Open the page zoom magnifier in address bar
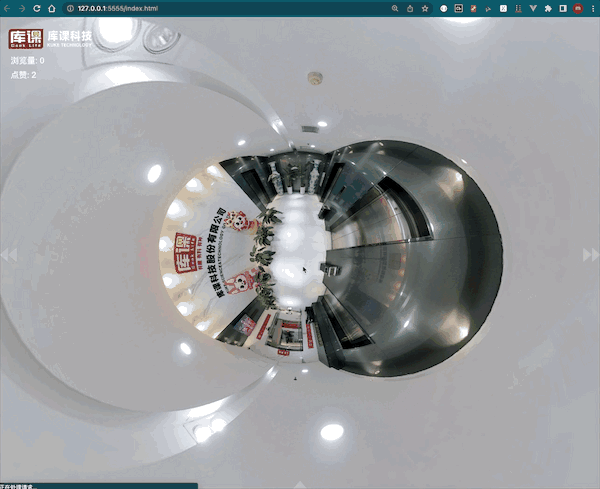Viewport: 600px width, 489px height. coord(395,8)
